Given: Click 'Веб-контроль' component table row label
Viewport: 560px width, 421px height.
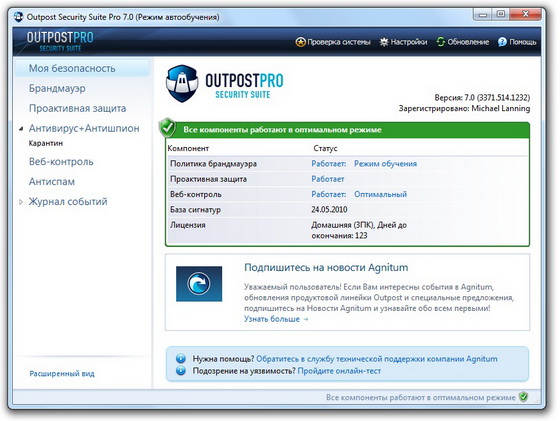Looking at the screenshot, I should tap(196, 194).
